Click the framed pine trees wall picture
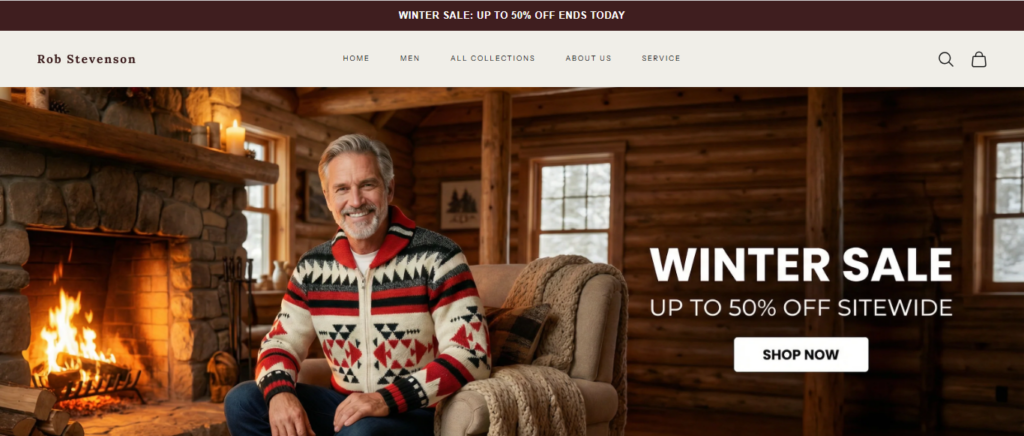The image size is (1024, 436). click(x=460, y=204)
